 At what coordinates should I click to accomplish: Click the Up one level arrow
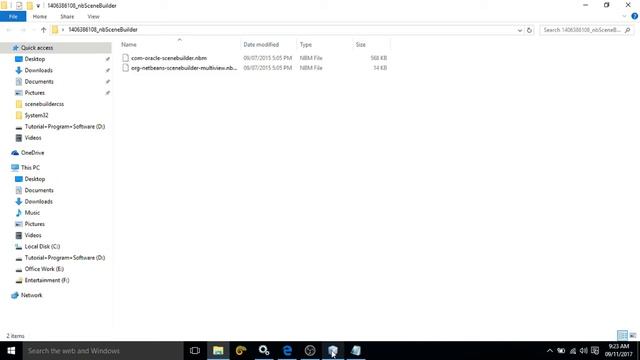click(43, 30)
